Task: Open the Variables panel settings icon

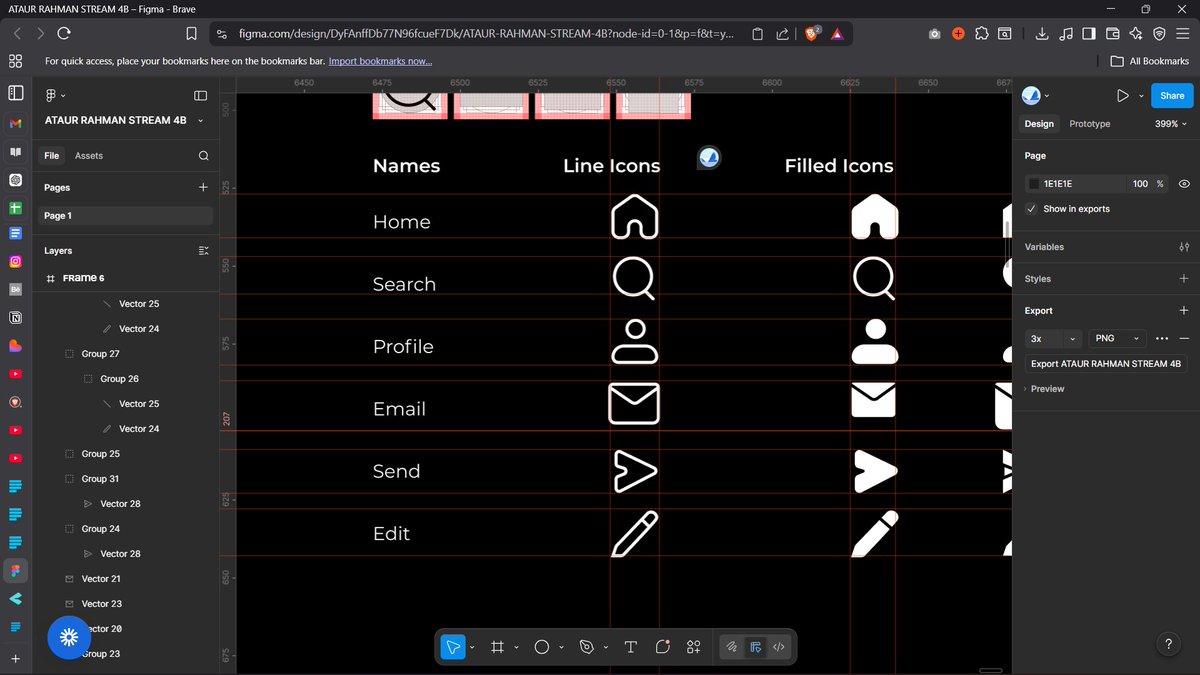Action: click(x=1184, y=247)
